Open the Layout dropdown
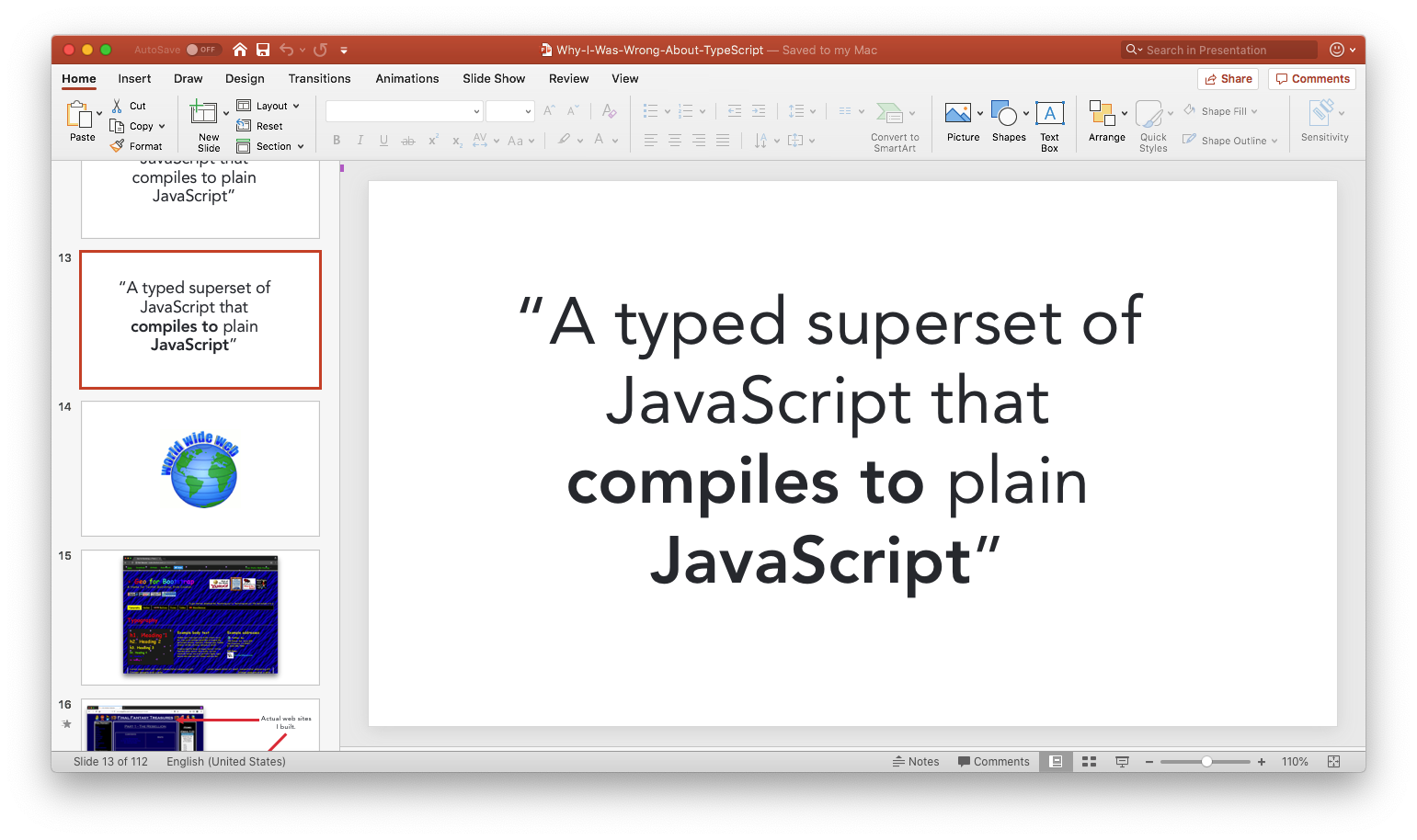This screenshot has height=840, width=1417. point(269,106)
